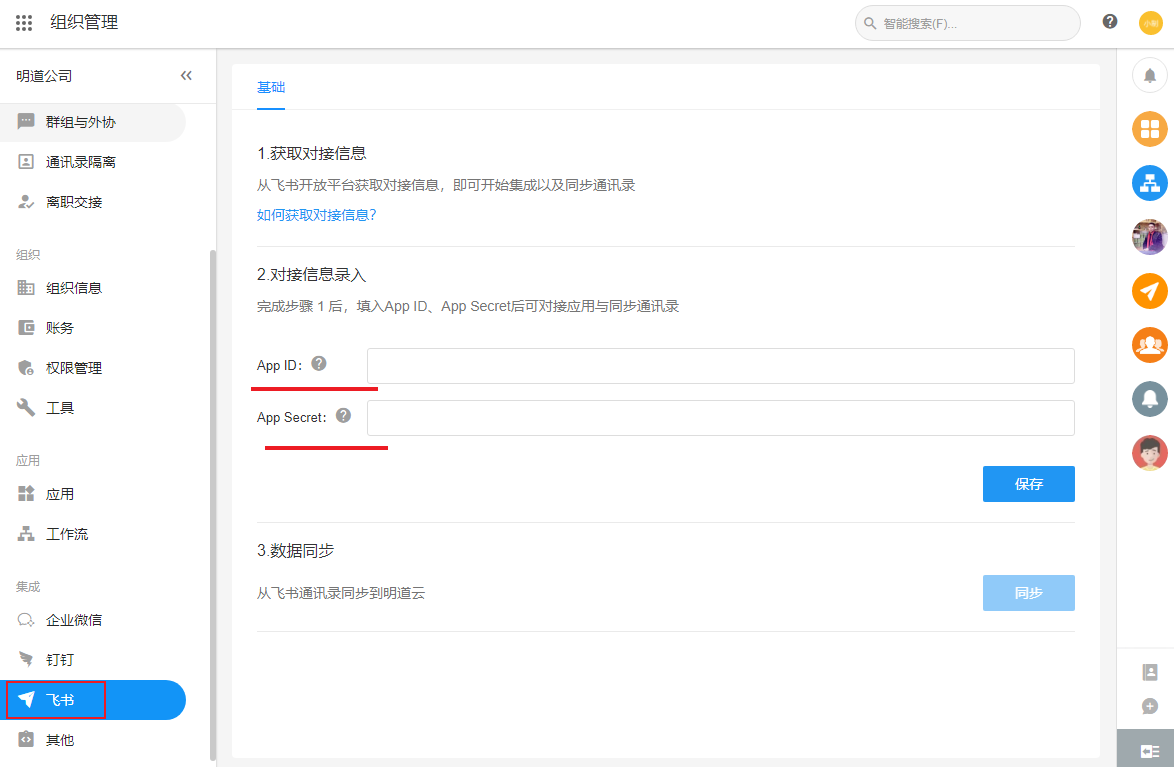1174x767 pixels.
Task: Open 通讯录隔离 in sidebar
Action: coord(93,162)
